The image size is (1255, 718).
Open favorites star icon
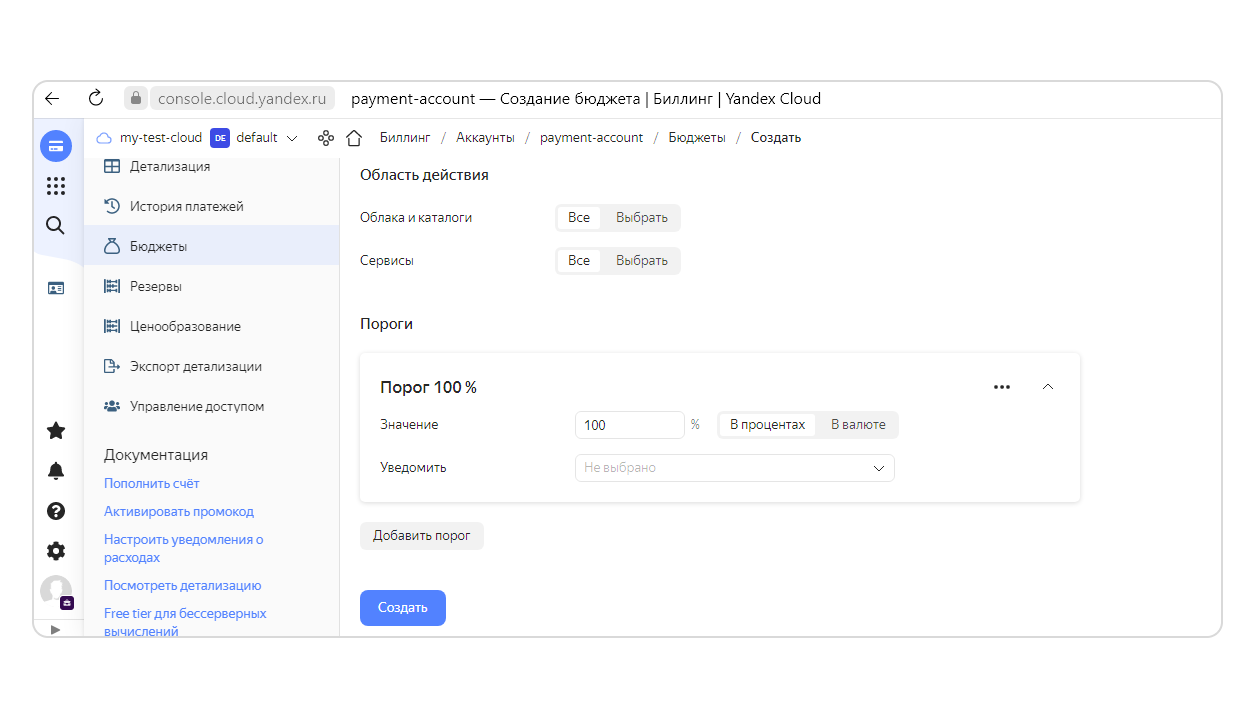[x=56, y=431]
